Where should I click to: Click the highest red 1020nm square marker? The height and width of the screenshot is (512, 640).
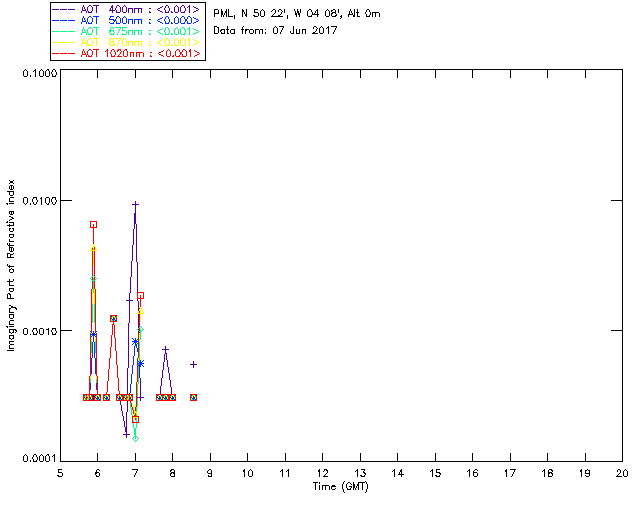93,225
